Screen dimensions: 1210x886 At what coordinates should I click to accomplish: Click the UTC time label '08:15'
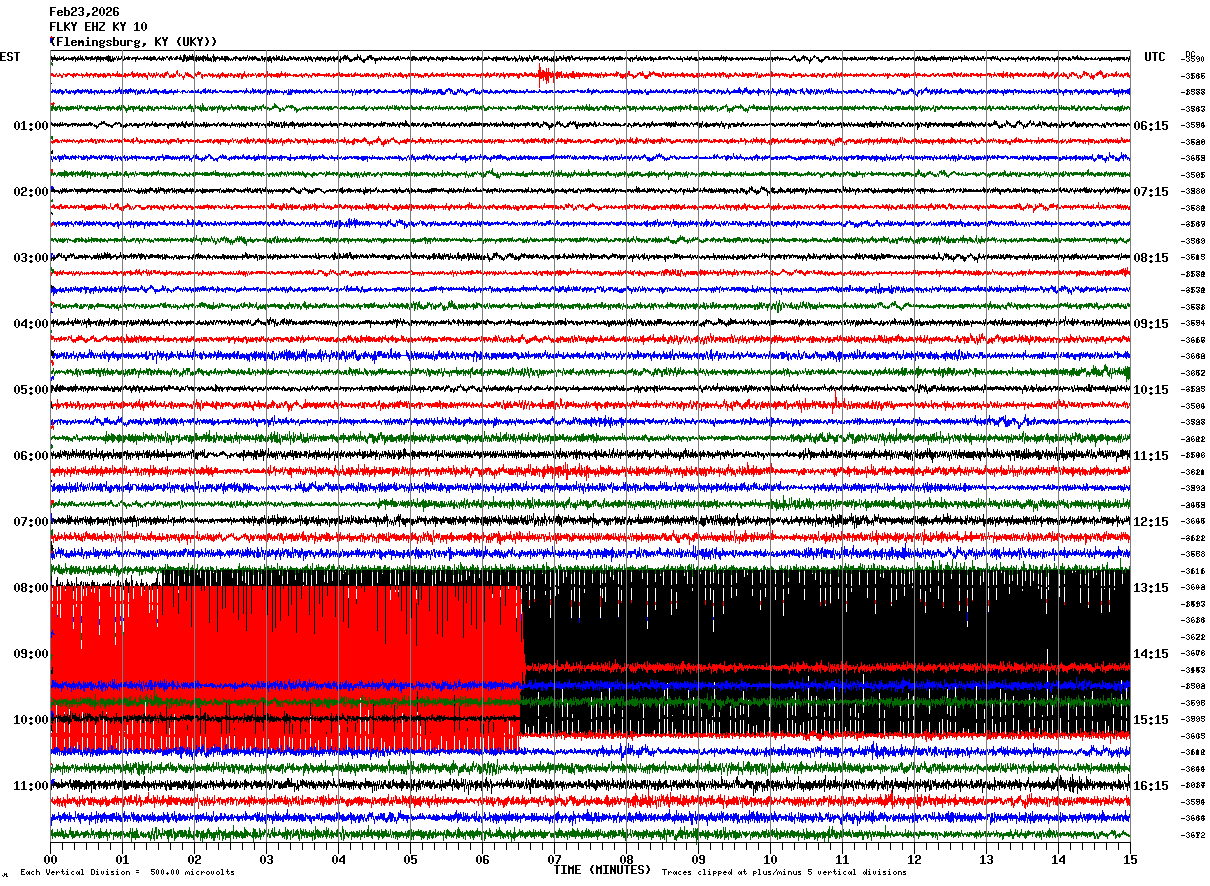[x=1151, y=258]
